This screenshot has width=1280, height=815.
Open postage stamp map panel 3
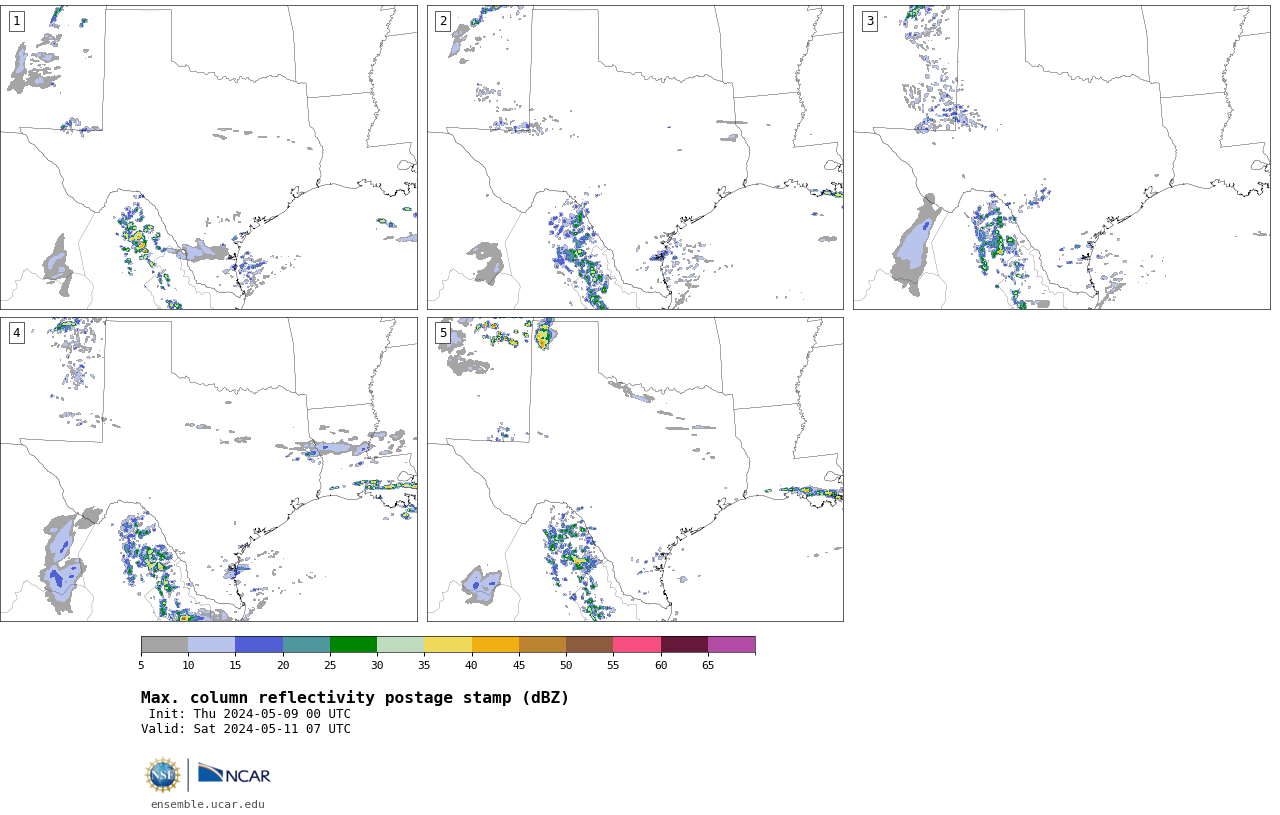1061,157
